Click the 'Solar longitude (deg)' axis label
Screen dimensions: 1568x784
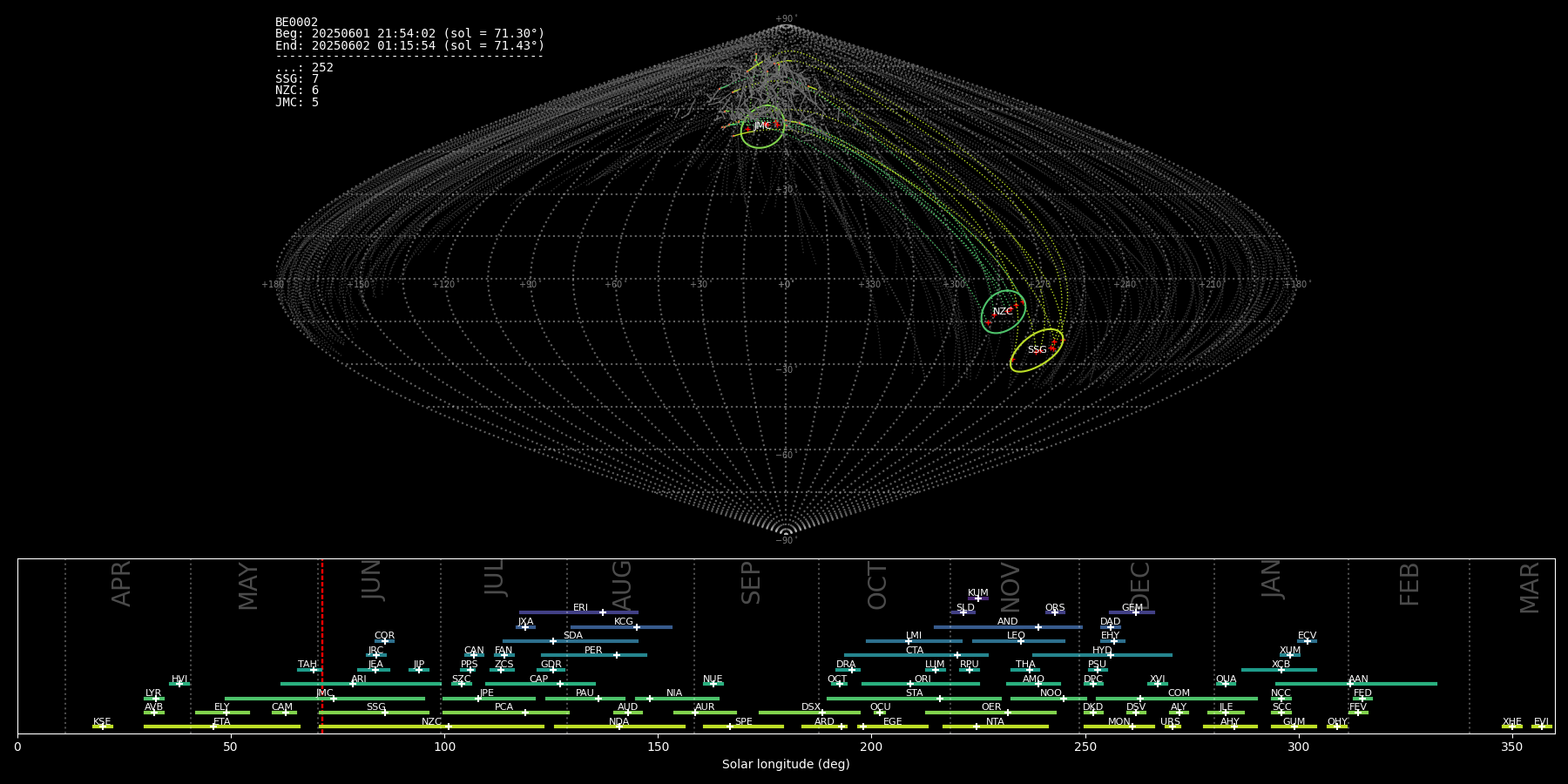click(x=786, y=764)
